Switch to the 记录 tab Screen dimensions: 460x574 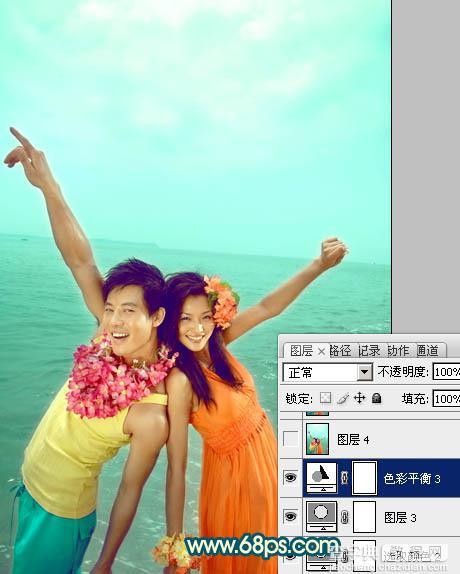(369, 351)
